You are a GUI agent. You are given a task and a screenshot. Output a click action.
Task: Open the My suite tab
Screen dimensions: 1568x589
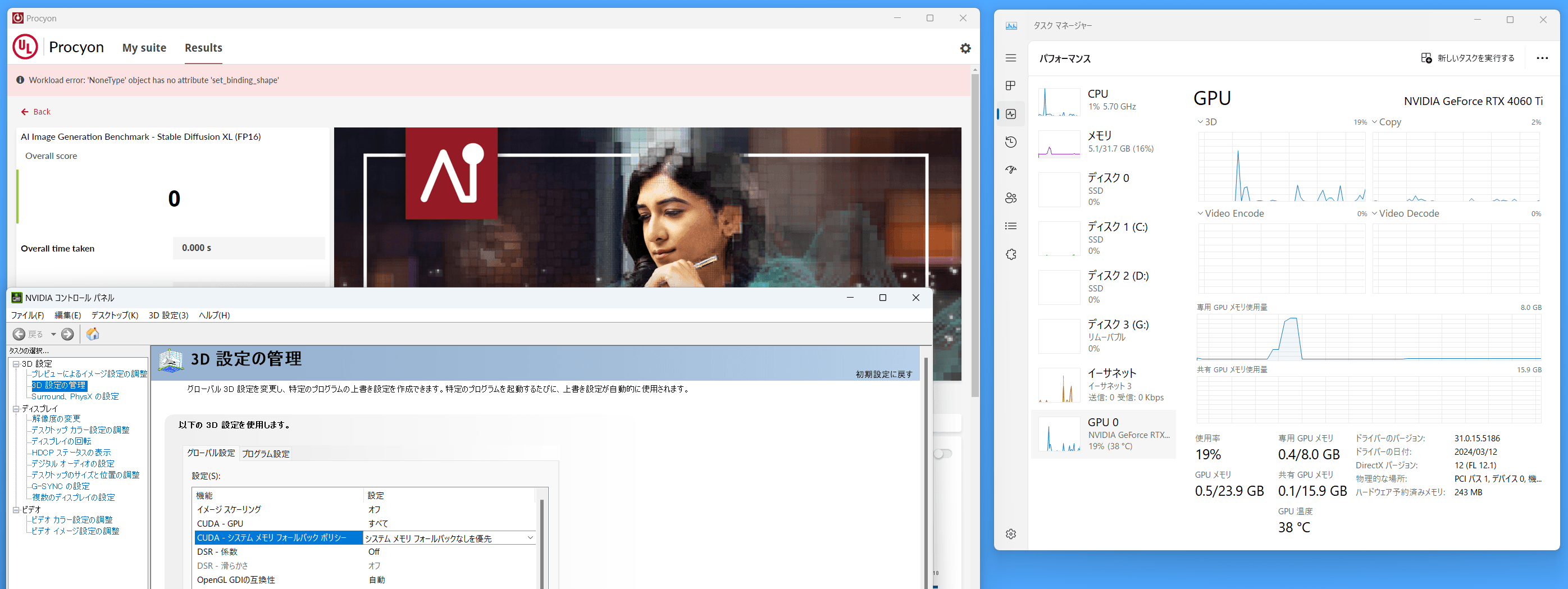pos(144,48)
